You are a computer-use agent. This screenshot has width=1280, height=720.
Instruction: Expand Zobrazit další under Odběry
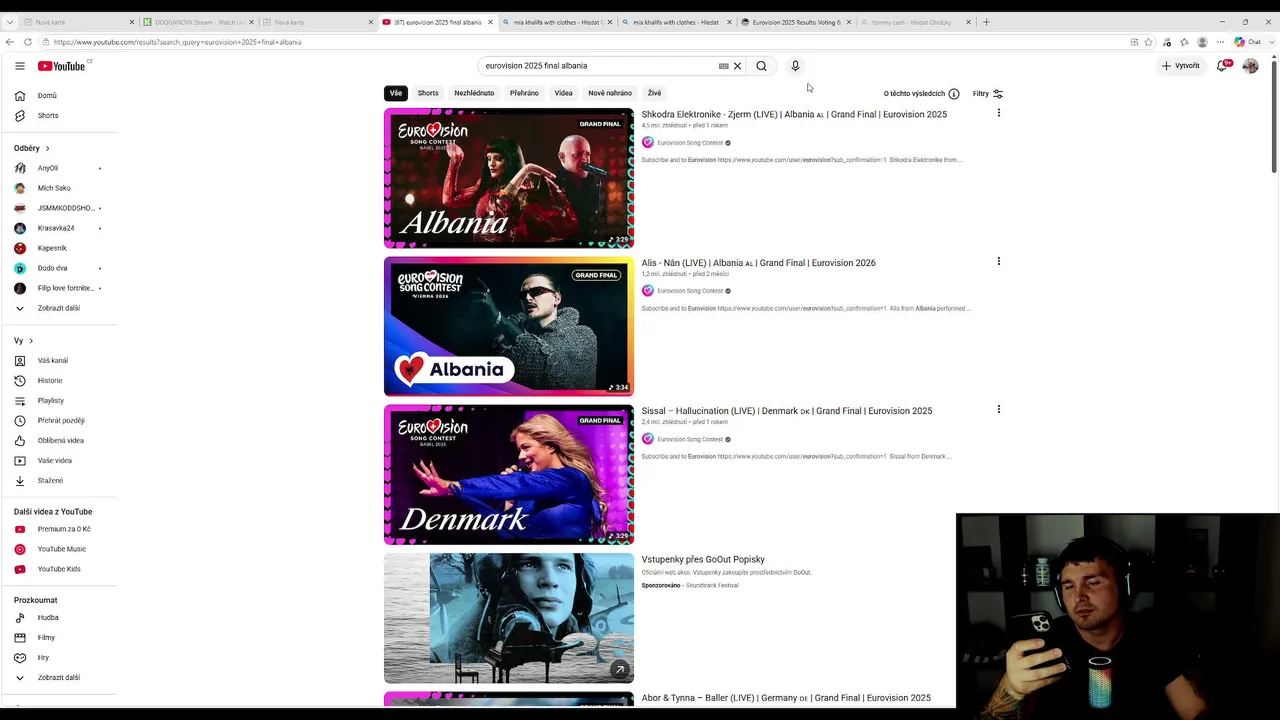(59, 308)
